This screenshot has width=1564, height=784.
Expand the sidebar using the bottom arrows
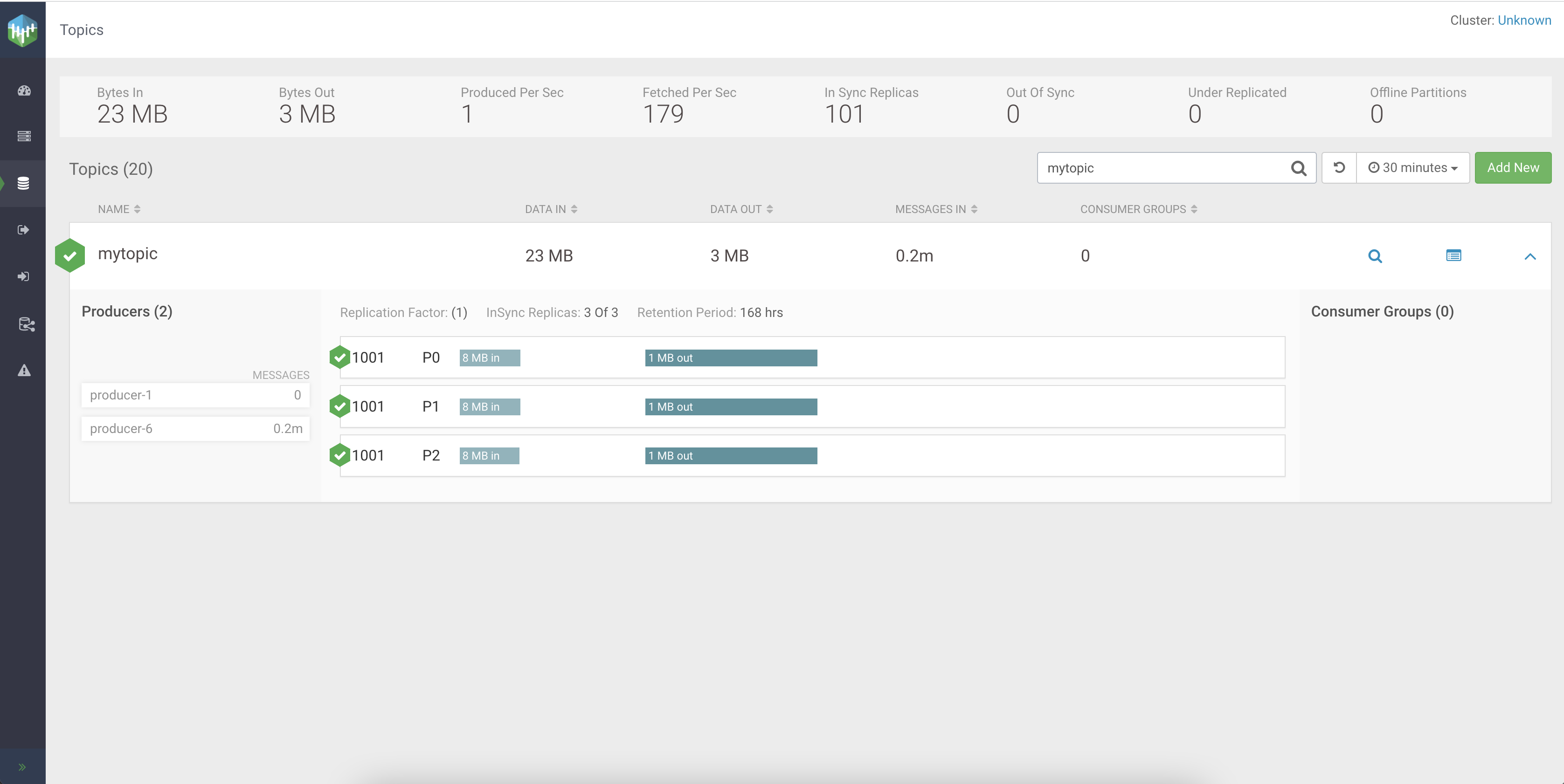click(x=22, y=767)
